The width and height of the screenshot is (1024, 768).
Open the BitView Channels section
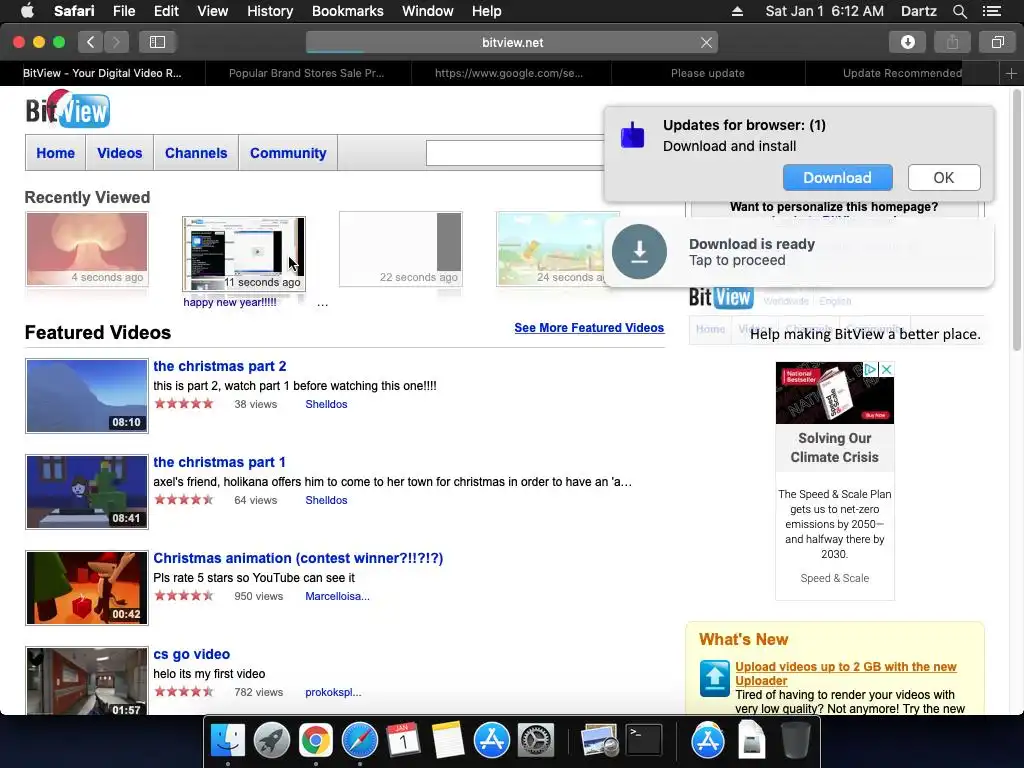(x=196, y=153)
